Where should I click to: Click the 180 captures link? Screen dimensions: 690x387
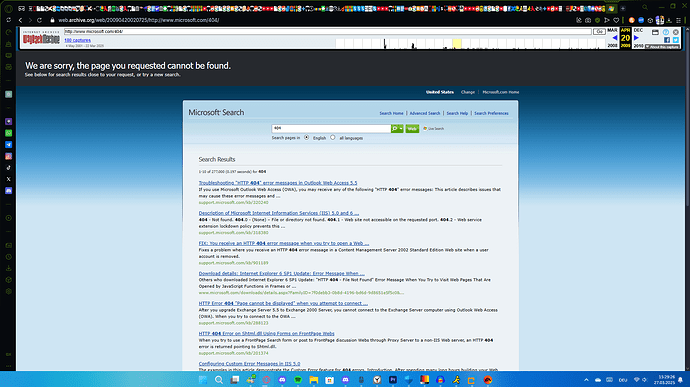77,40
